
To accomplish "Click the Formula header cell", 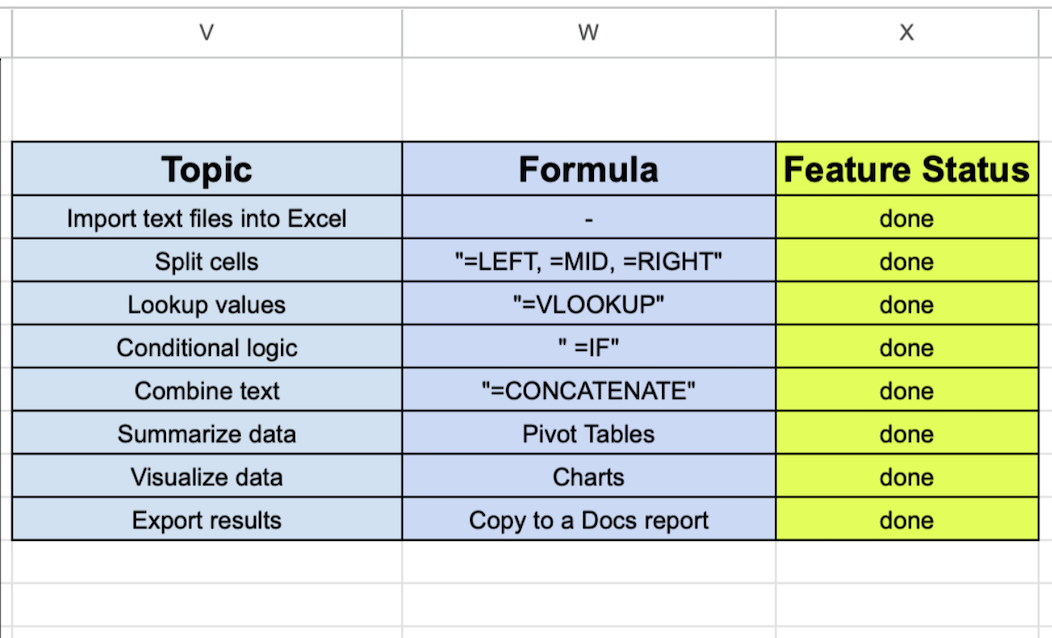I will click(588, 169).
